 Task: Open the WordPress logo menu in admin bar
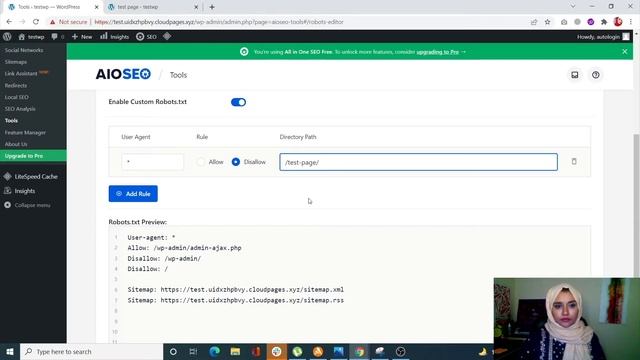[7, 37]
